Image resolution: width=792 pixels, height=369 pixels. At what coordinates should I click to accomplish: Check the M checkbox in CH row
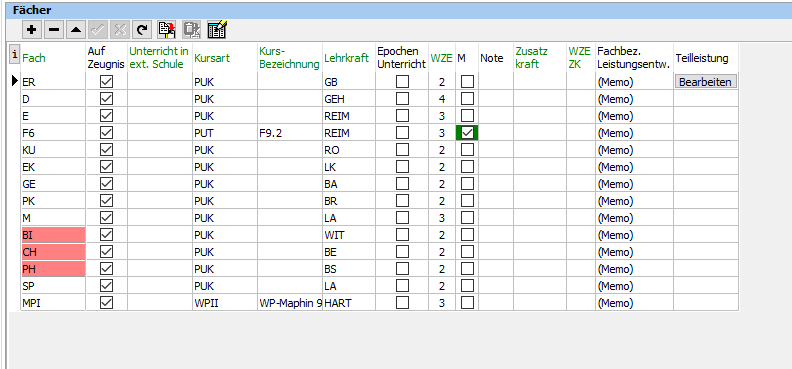467,252
